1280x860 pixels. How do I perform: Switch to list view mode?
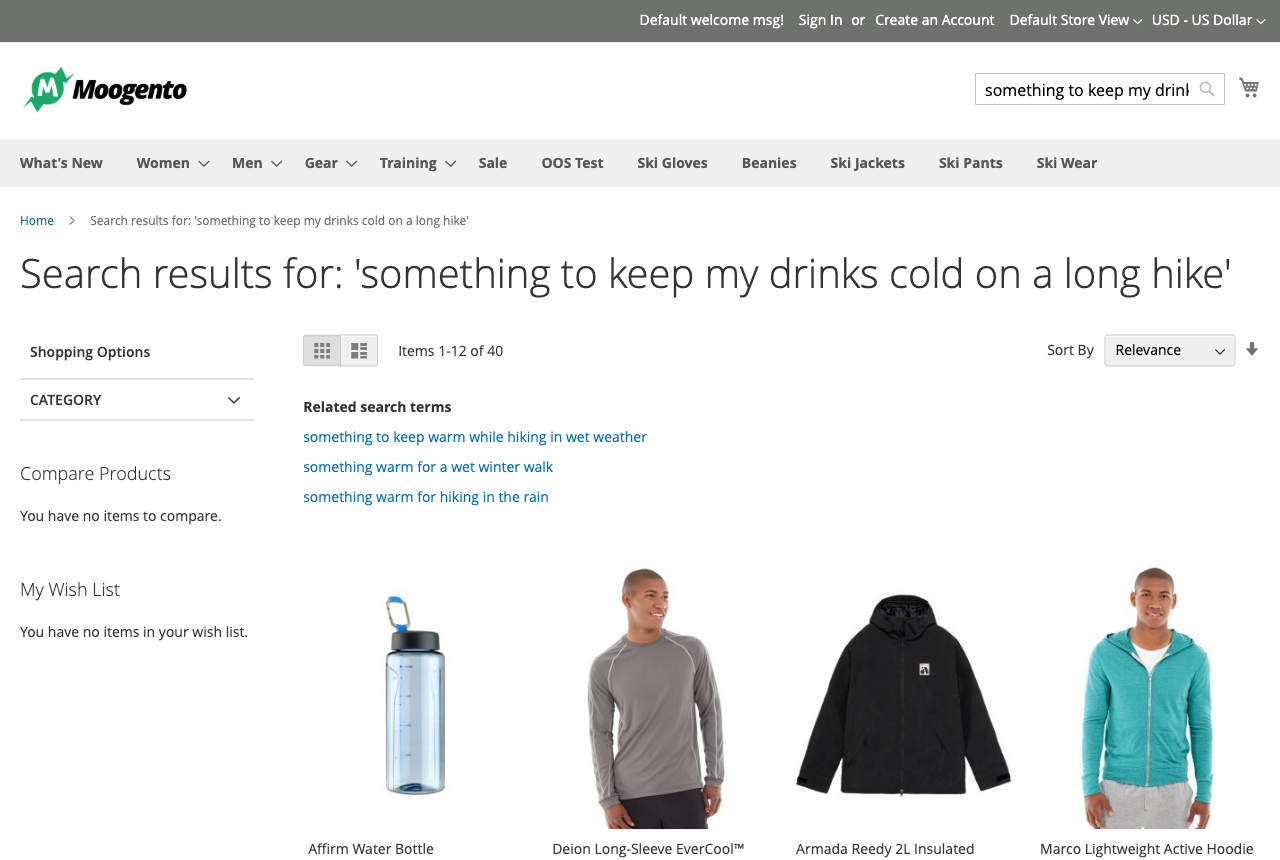(359, 351)
